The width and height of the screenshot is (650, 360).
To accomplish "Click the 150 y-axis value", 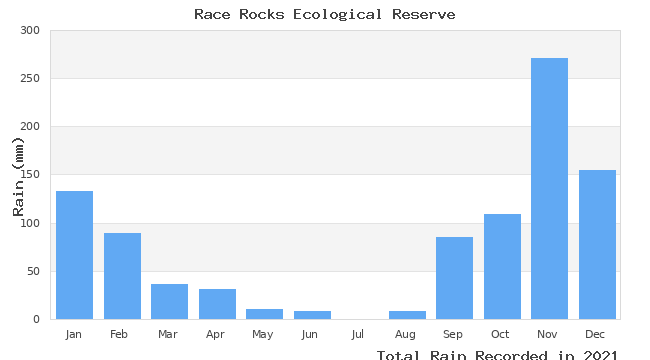I will click(30, 175).
